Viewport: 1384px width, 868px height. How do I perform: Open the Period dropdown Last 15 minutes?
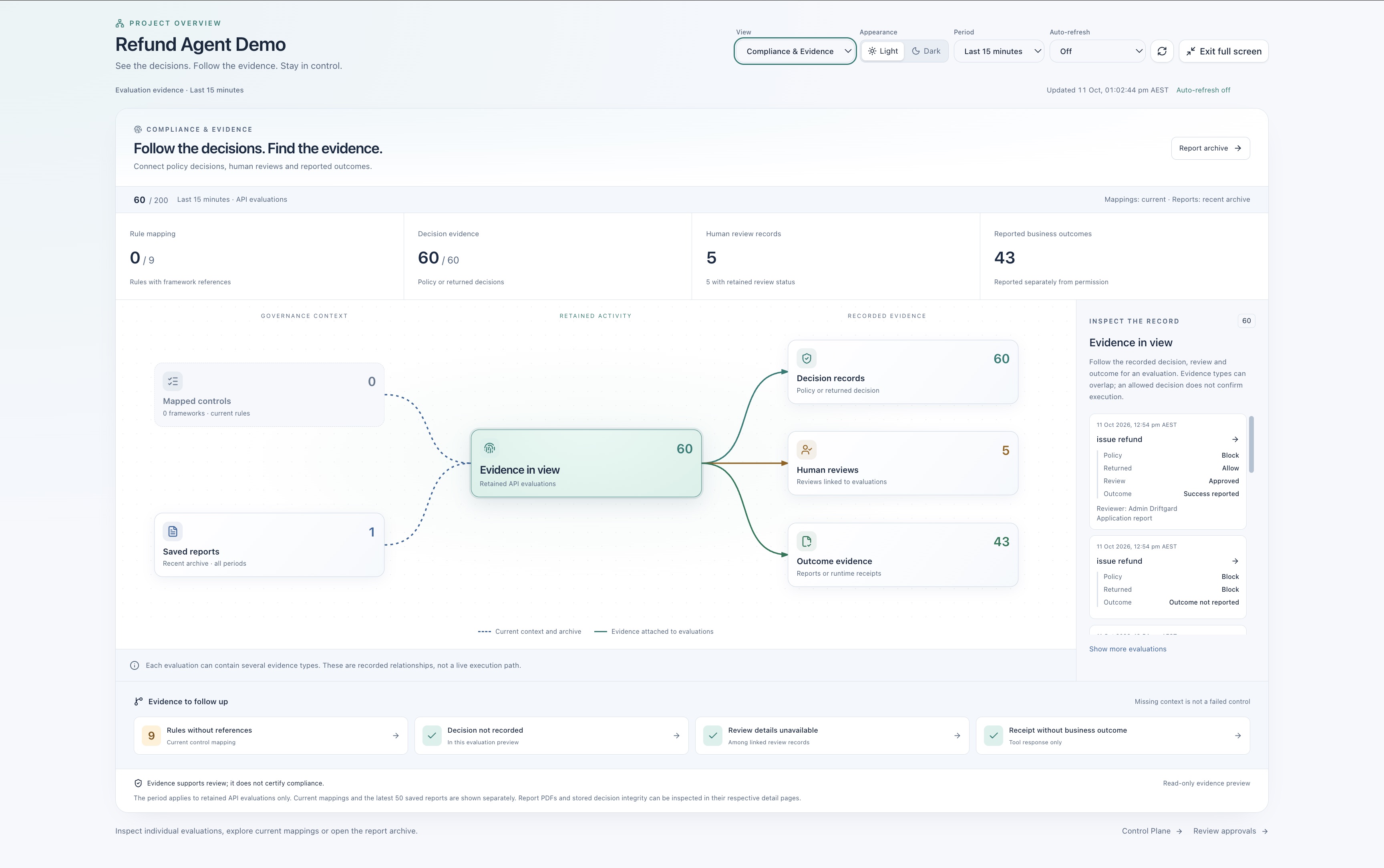(x=999, y=51)
